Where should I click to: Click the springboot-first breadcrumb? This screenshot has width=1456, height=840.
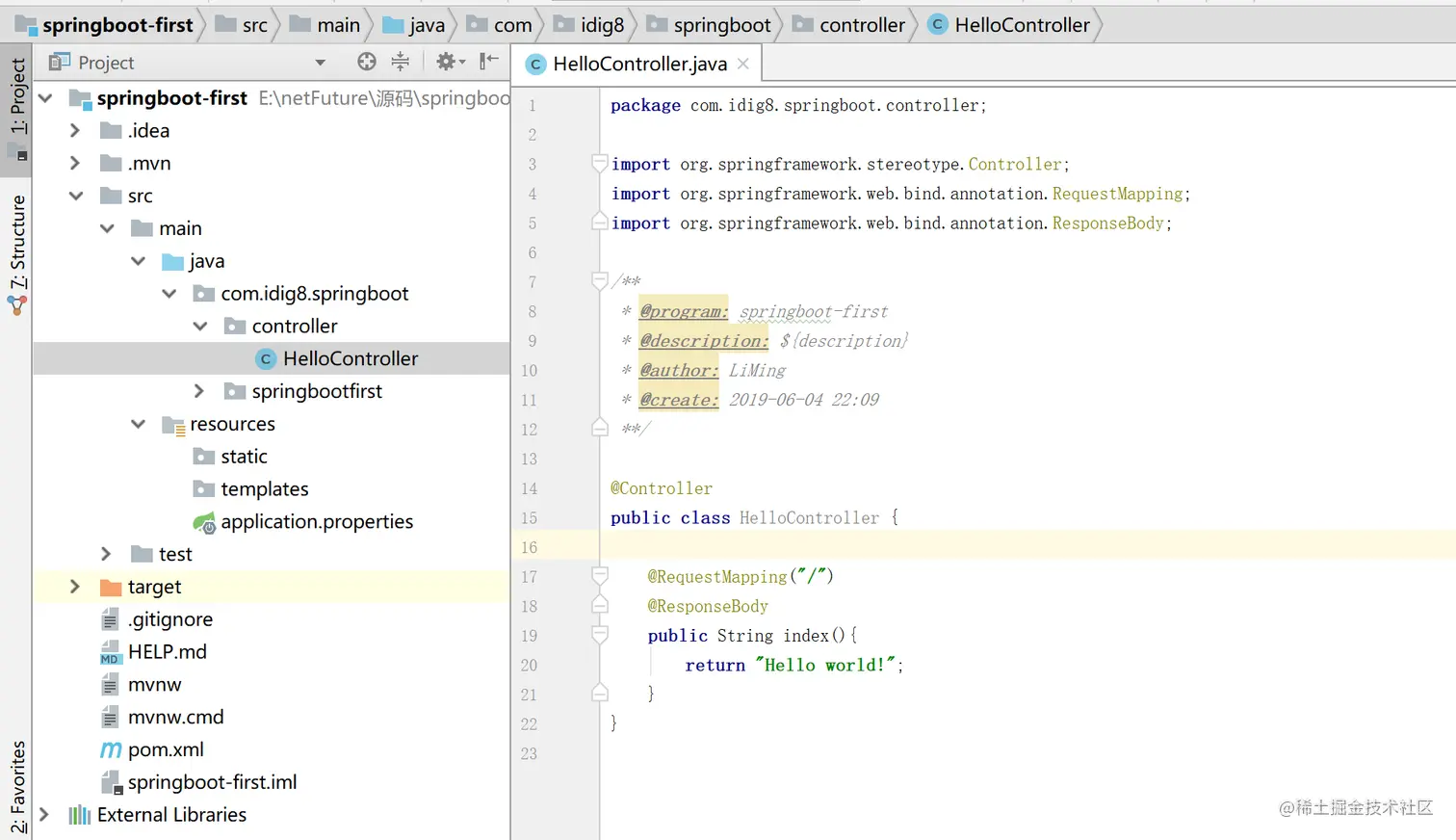[x=104, y=25]
